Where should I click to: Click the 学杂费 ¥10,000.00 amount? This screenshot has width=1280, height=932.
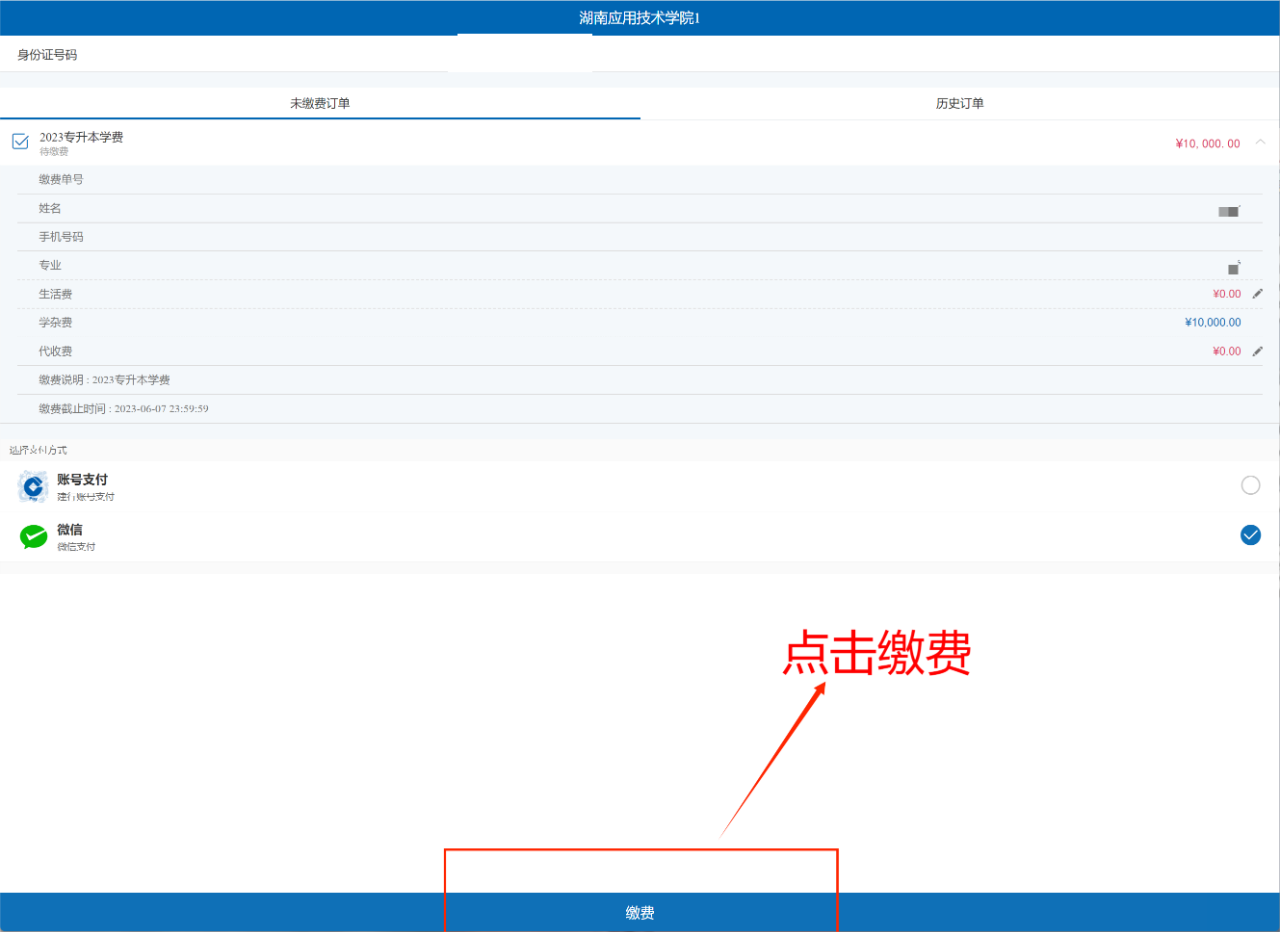click(x=1212, y=322)
